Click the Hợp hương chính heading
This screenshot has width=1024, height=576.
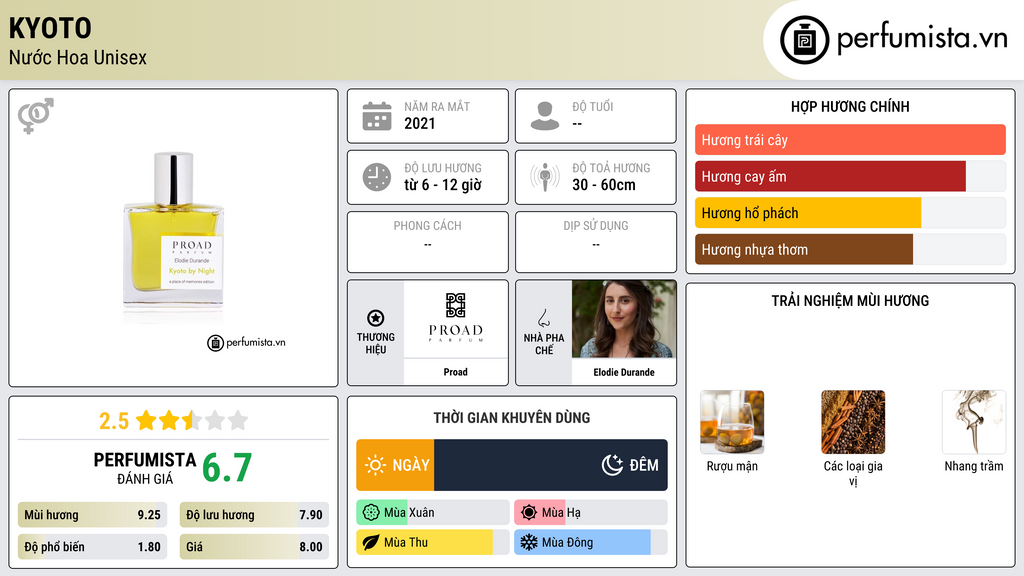(850, 106)
